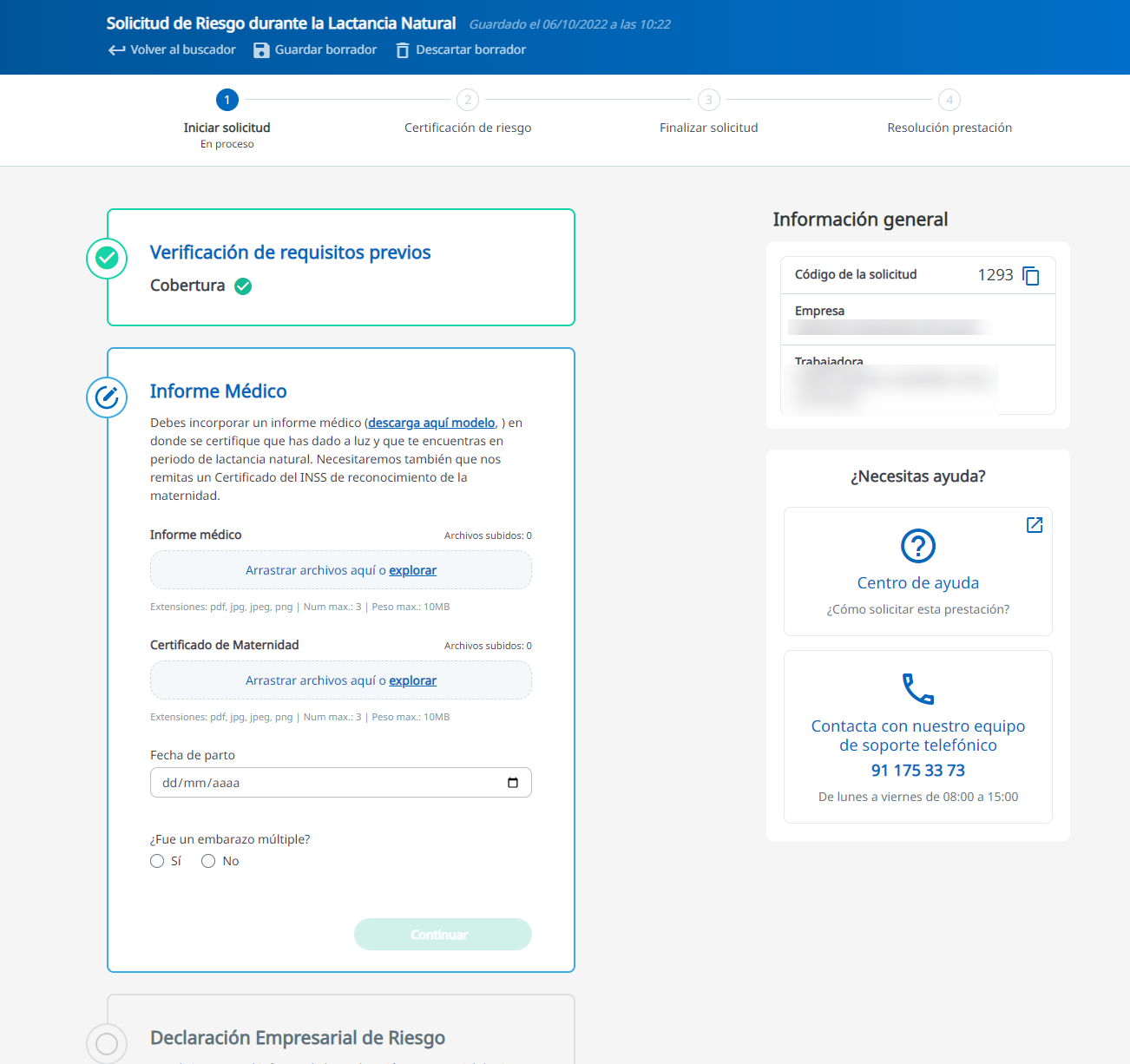1130x1064 pixels.
Task: Go to step 4 Resolución prestación
Action: (949, 100)
